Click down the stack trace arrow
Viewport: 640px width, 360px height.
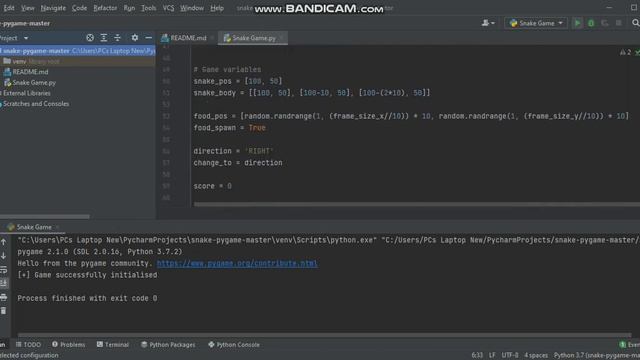pyautogui.click(x=4, y=256)
